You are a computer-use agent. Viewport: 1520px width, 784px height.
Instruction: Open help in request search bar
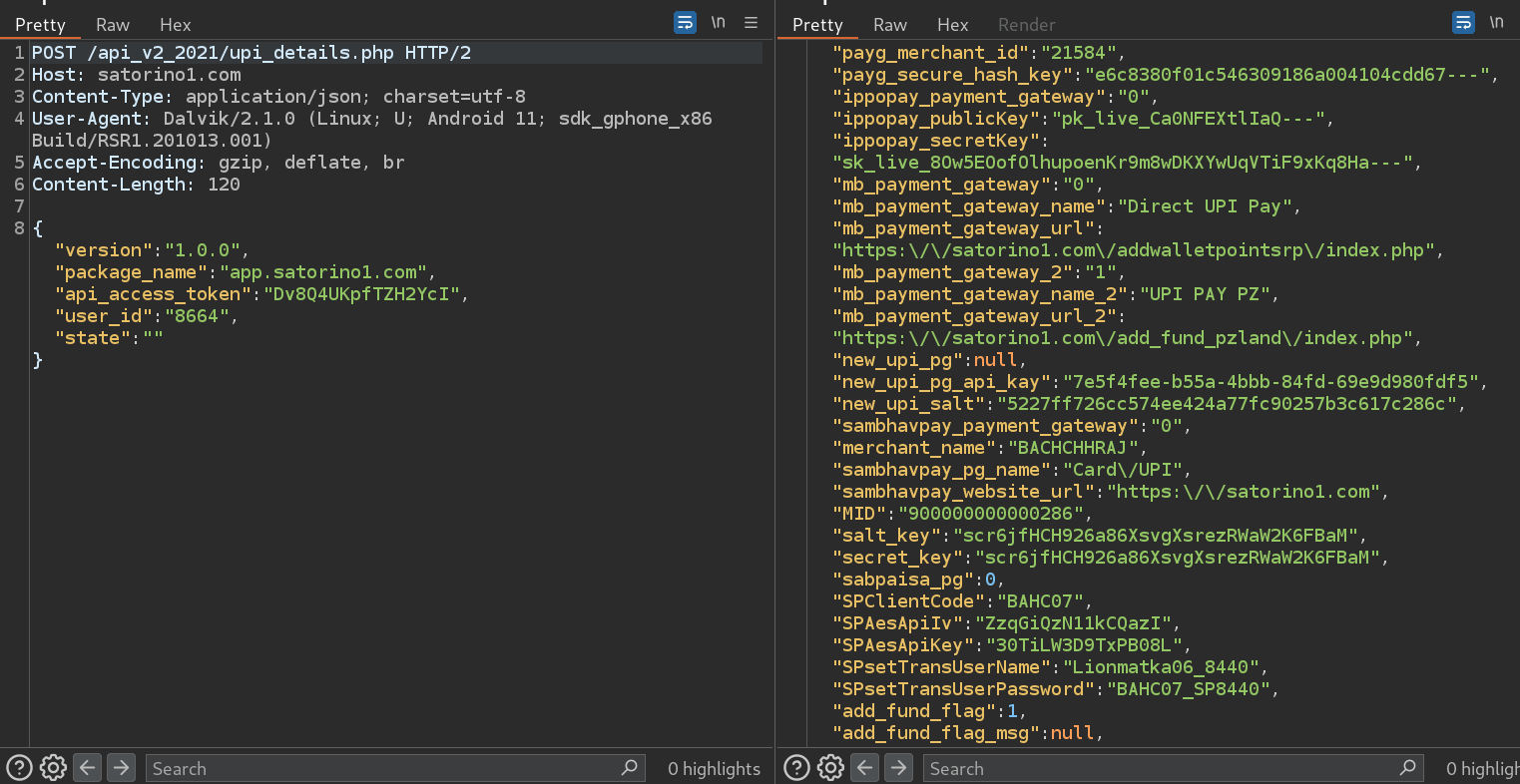[x=19, y=768]
